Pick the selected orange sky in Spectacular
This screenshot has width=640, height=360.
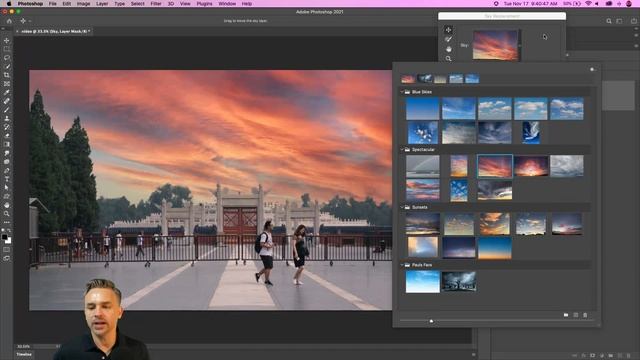coord(494,166)
